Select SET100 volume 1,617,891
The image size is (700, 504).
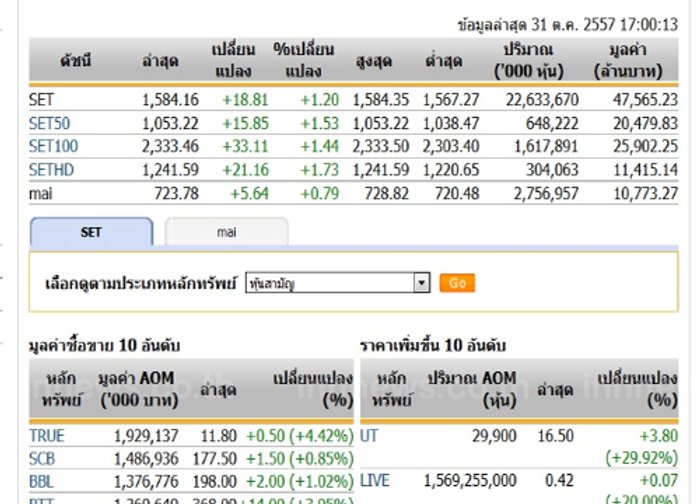546,146
